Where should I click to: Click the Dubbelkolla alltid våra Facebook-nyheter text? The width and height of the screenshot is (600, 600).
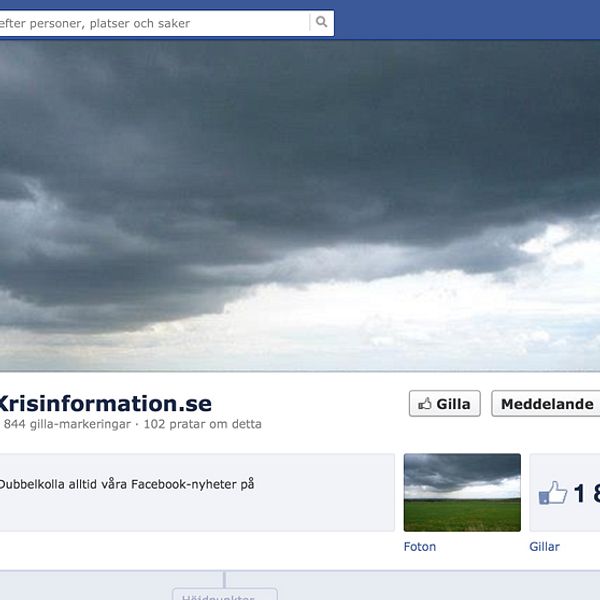(x=126, y=484)
